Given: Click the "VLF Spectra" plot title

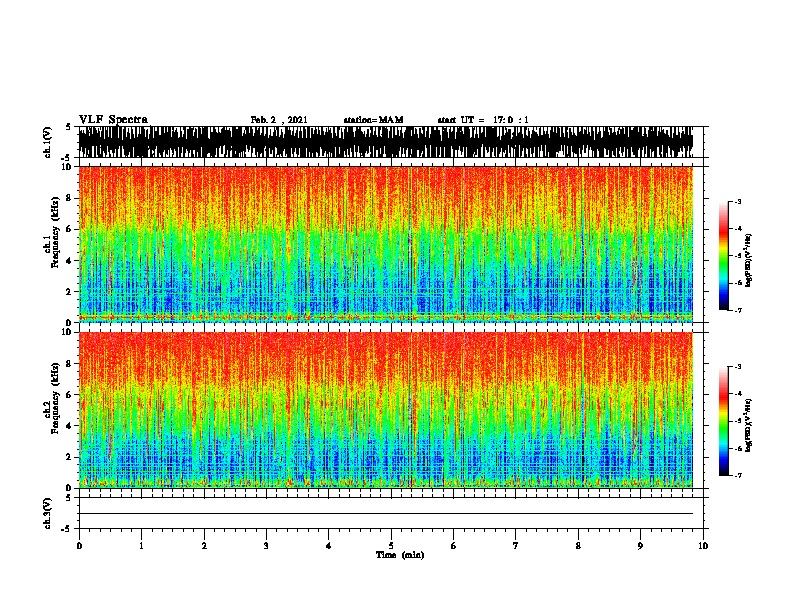Looking at the screenshot, I should (x=113, y=120).
